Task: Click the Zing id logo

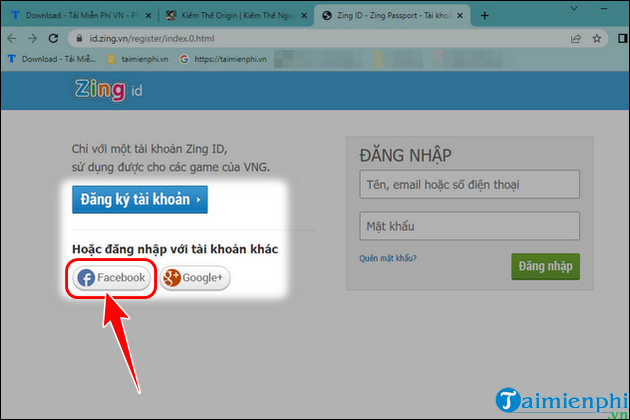Action: (x=108, y=90)
